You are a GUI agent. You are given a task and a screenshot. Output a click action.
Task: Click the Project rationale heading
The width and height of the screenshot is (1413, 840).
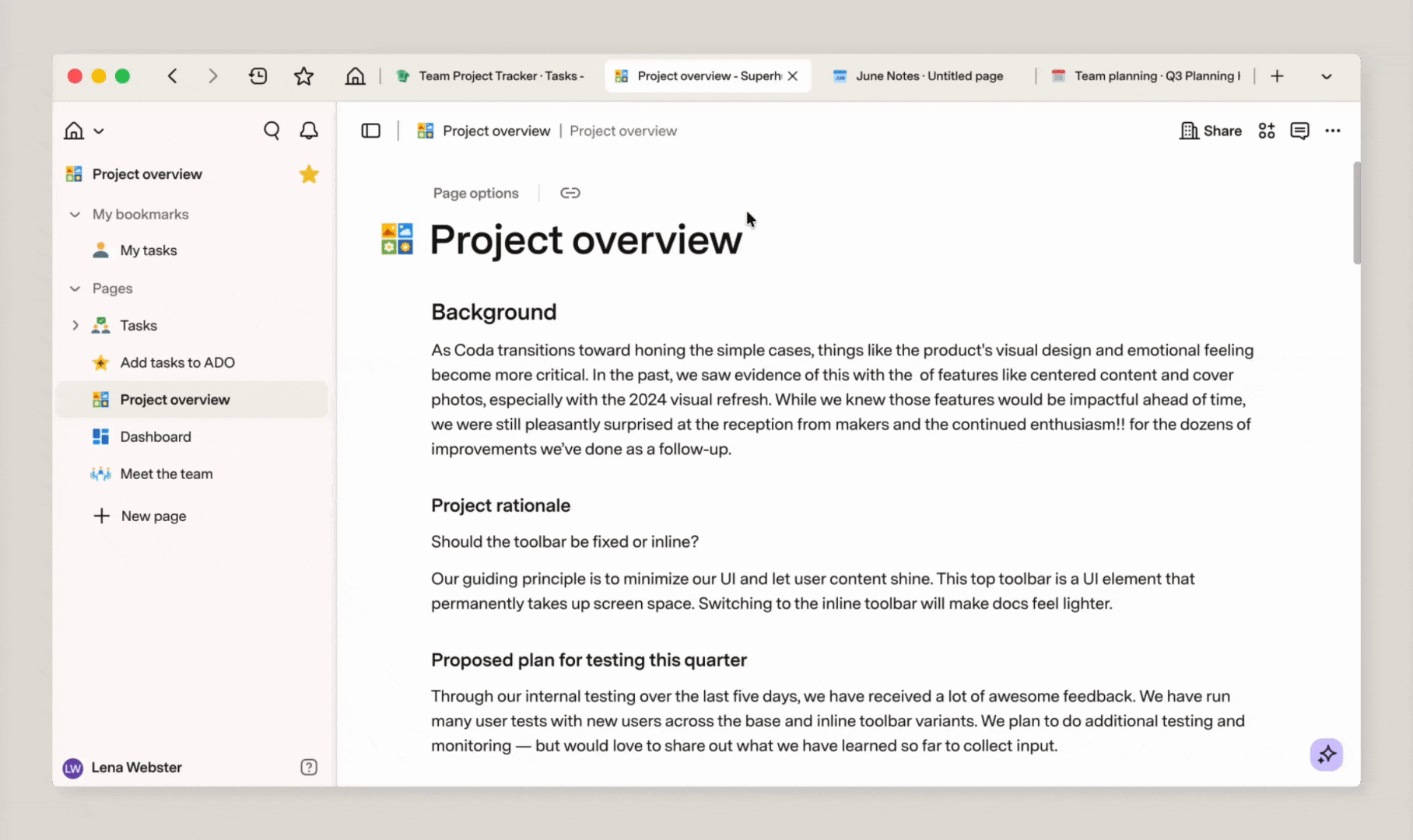click(x=500, y=506)
